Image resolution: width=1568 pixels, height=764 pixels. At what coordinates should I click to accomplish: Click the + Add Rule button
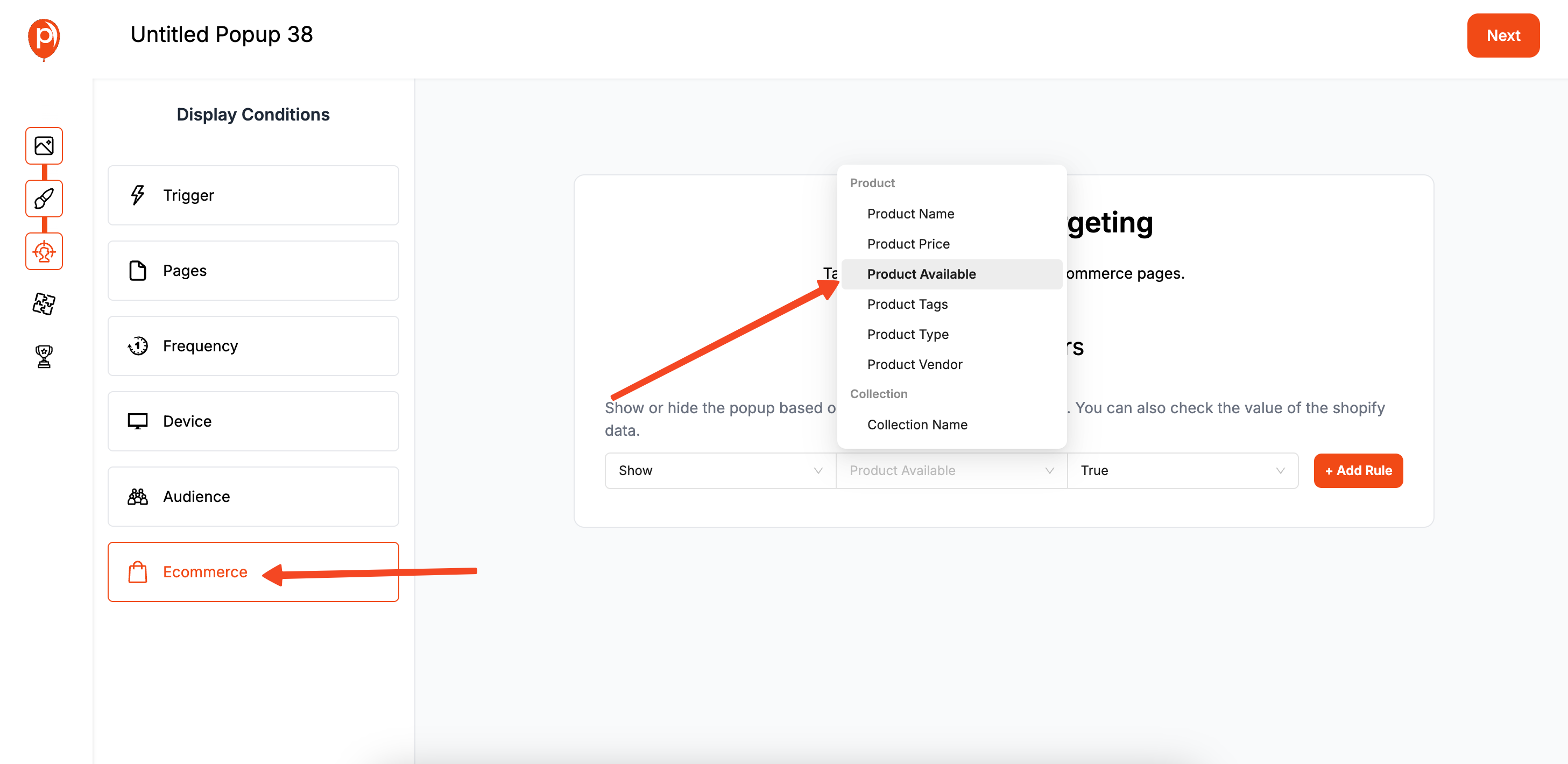[x=1358, y=471]
